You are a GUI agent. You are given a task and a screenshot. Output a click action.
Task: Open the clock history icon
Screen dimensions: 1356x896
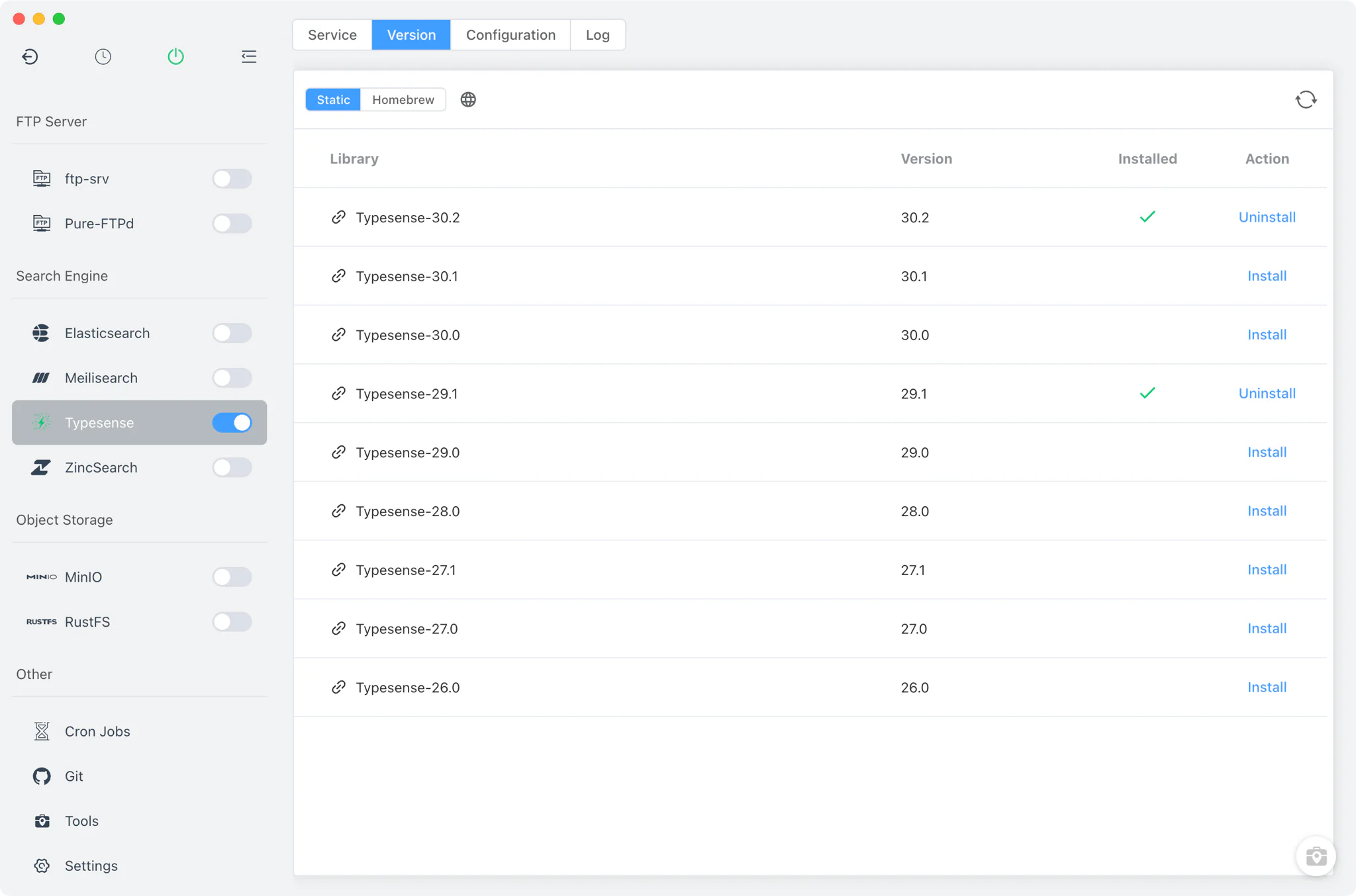pos(103,57)
